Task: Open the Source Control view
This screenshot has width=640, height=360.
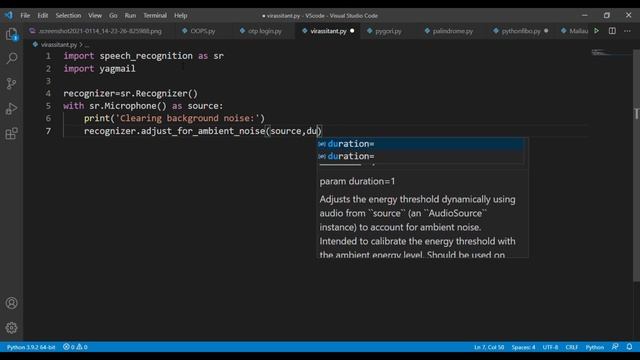Action: pyautogui.click(x=11, y=84)
